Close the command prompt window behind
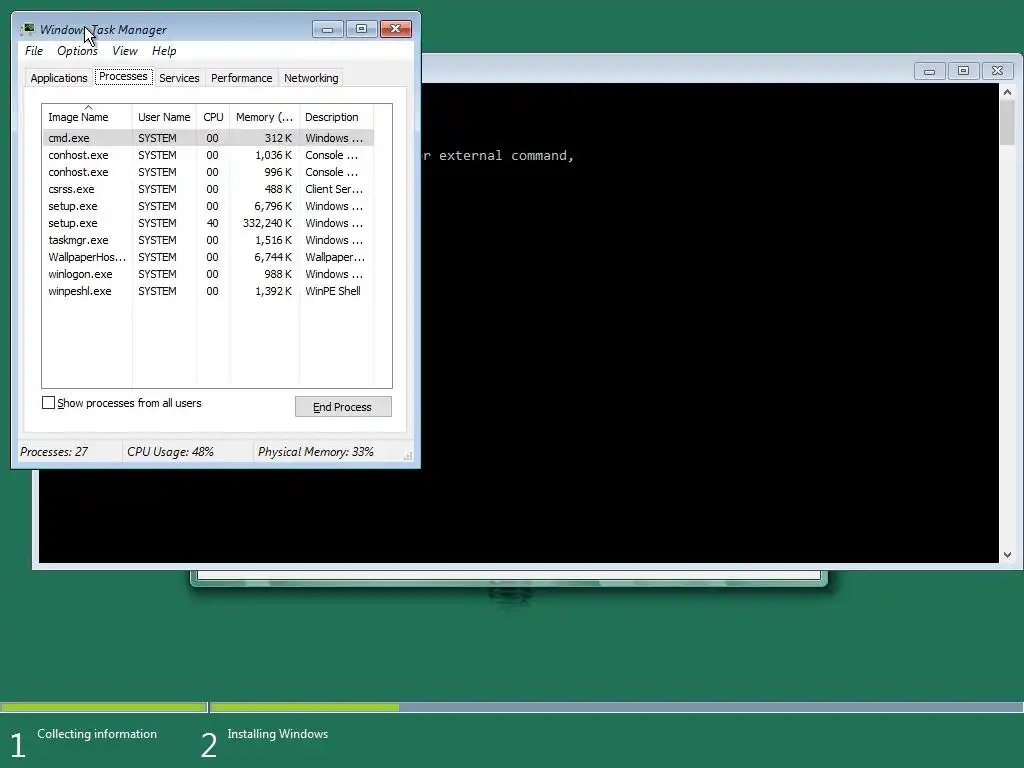Viewport: 1024px width, 768px height. (997, 71)
